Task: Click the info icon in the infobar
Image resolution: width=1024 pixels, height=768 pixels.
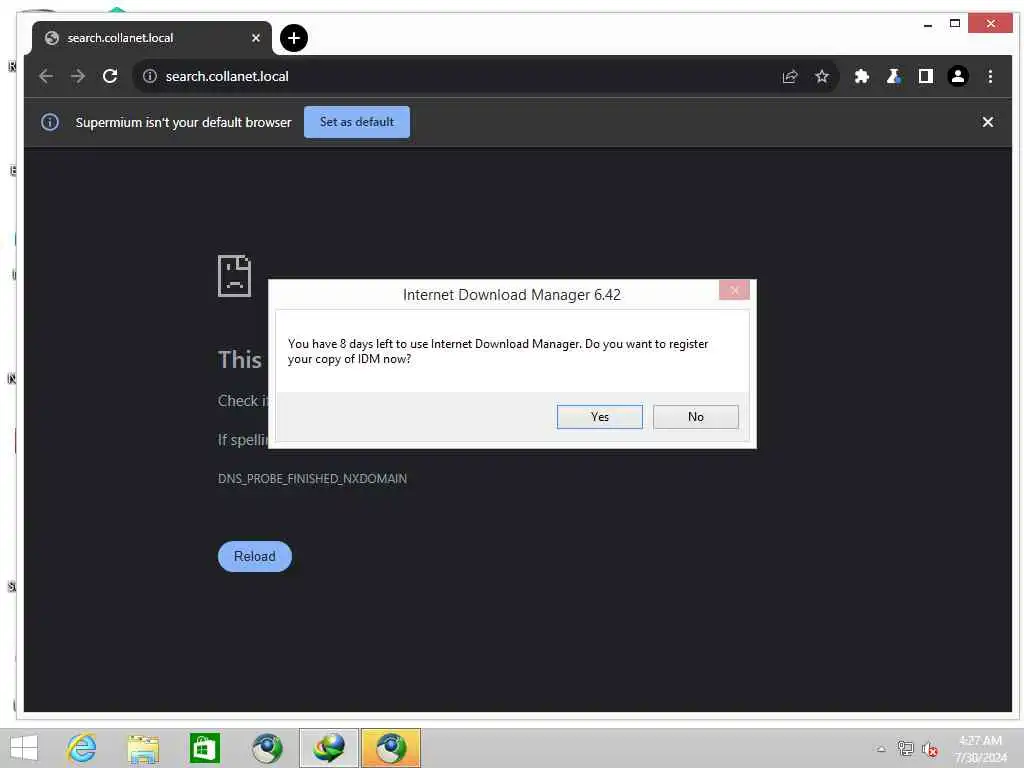Action: (x=50, y=122)
